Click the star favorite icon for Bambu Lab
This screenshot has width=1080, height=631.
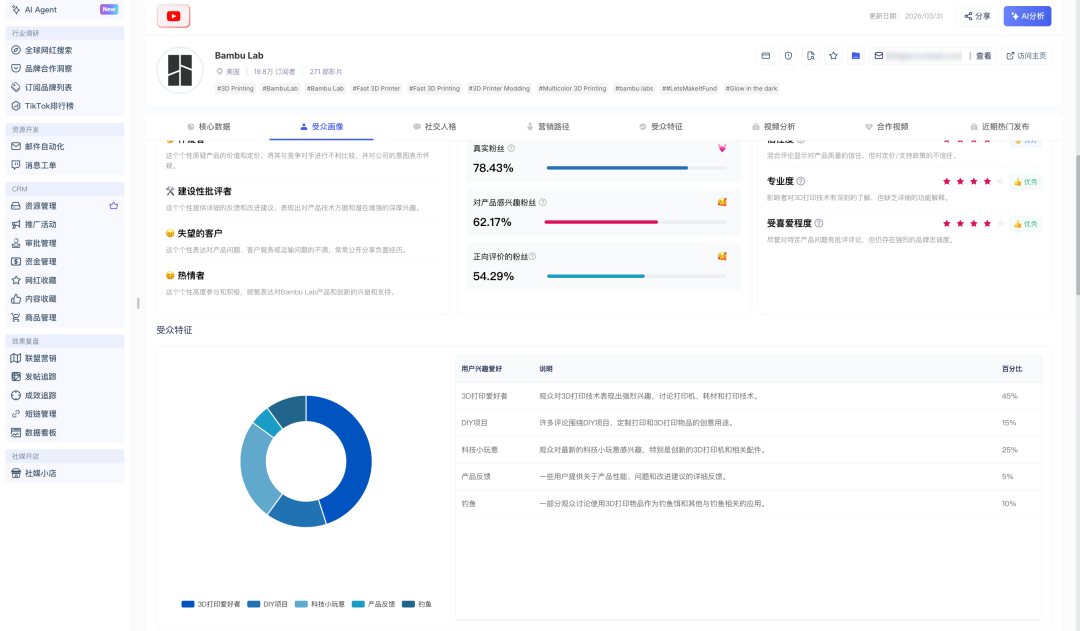pyautogui.click(x=833, y=56)
